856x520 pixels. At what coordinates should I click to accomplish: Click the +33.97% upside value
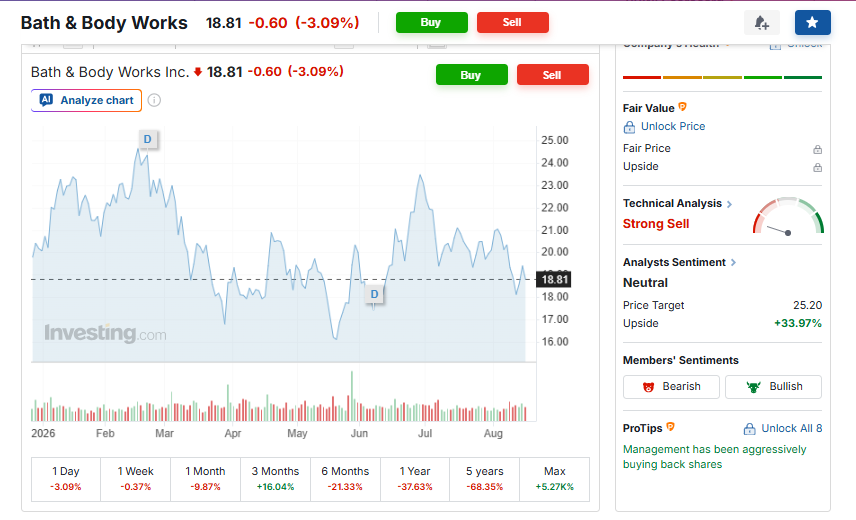pos(798,324)
